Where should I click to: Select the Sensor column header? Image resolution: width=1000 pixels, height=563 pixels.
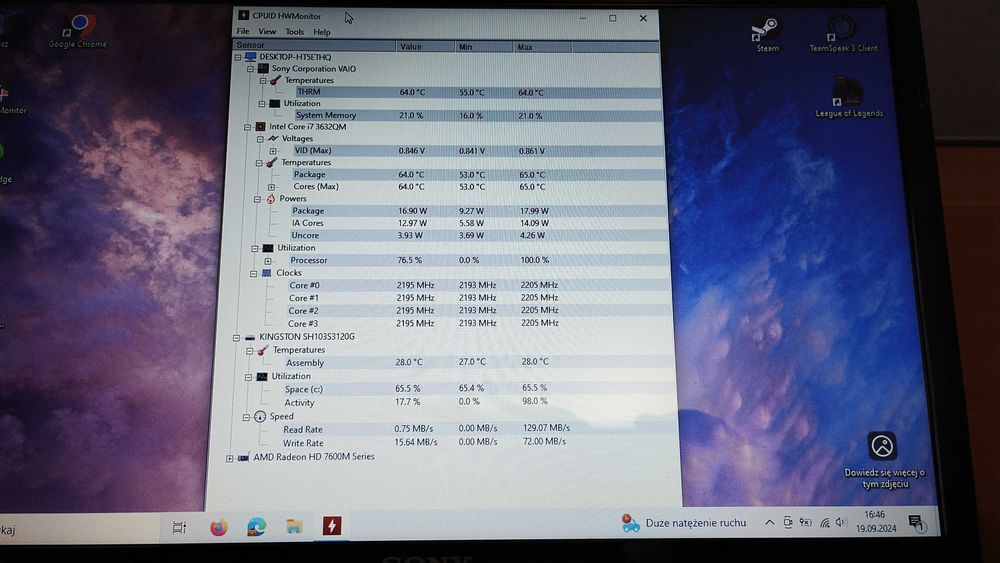(x=314, y=45)
